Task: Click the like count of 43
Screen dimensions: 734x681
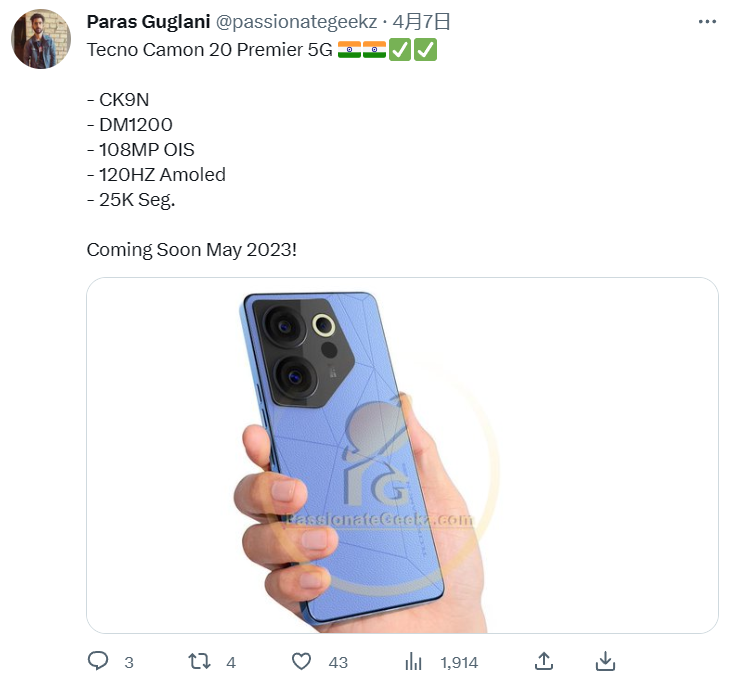Action: pos(338,662)
